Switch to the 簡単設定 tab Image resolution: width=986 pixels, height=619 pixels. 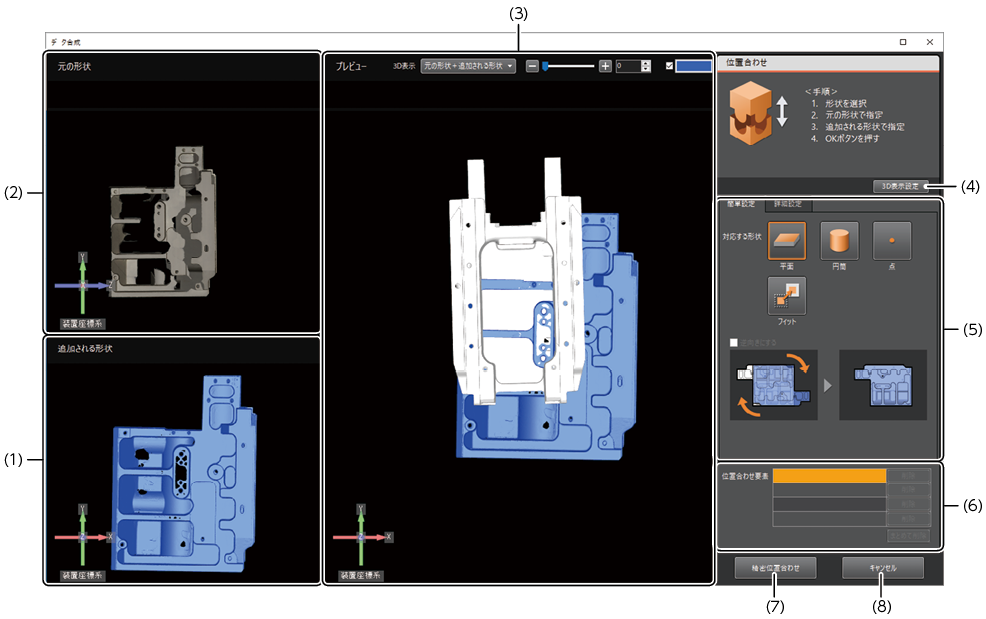click(741, 204)
